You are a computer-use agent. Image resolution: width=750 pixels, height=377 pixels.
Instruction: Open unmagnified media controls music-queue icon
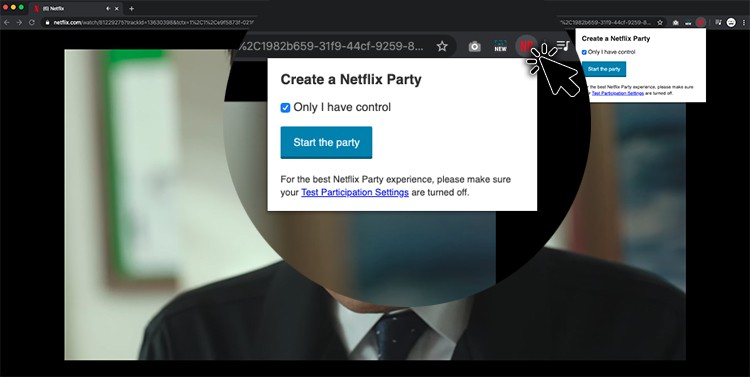(x=718, y=22)
